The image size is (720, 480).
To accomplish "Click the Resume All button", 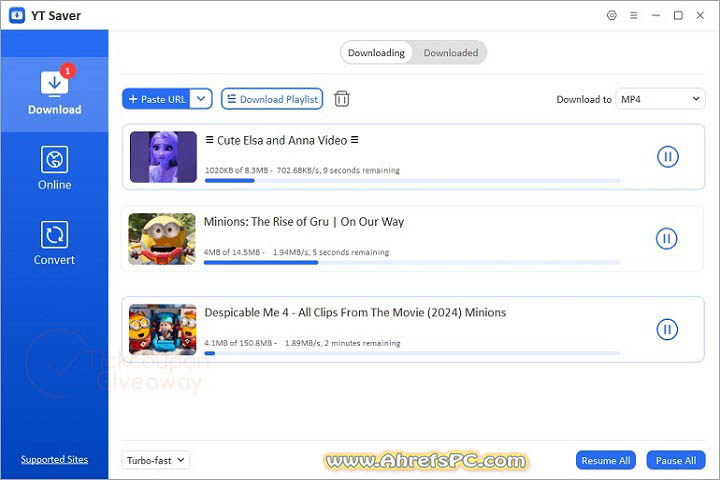I will tap(606, 460).
